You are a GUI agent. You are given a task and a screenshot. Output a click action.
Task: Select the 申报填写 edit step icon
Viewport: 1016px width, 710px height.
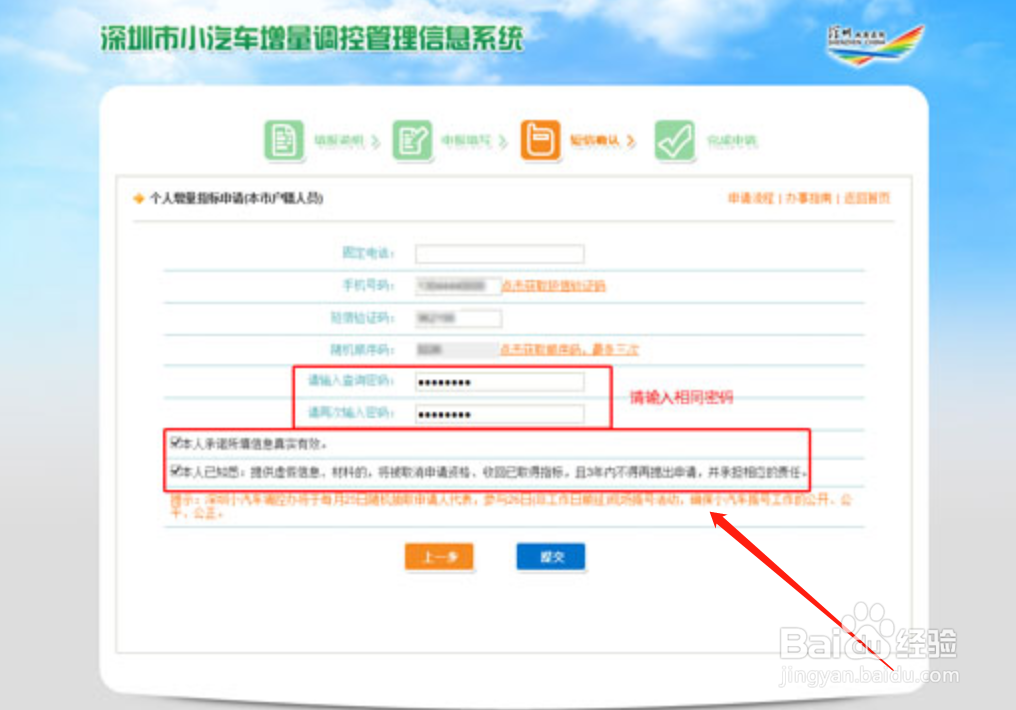tap(413, 140)
